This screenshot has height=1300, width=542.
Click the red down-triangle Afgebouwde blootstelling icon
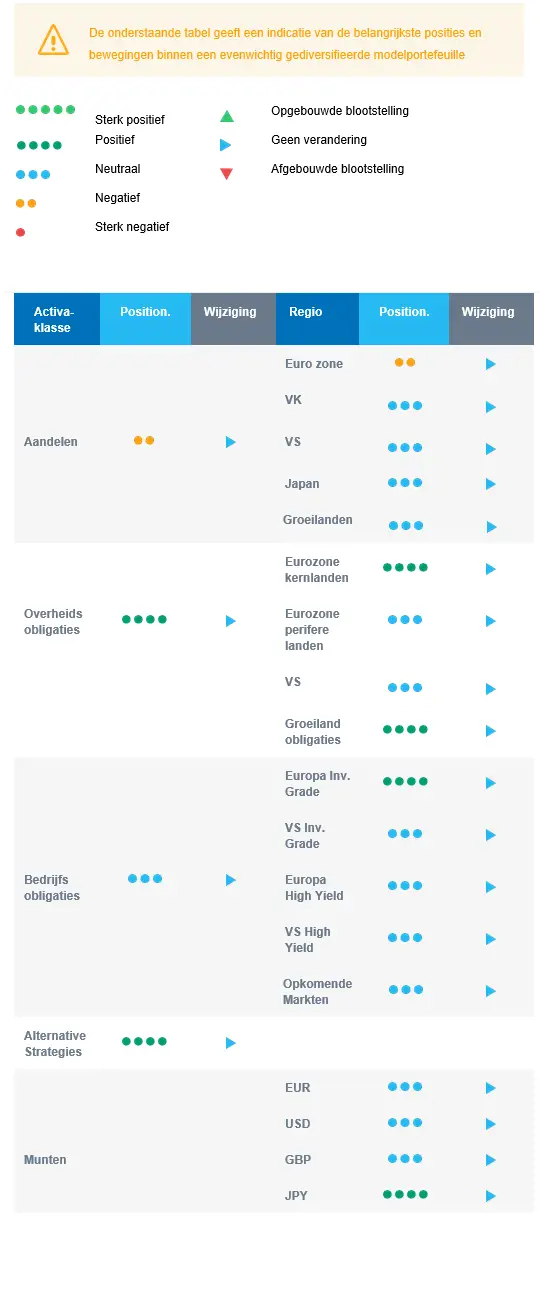(226, 174)
